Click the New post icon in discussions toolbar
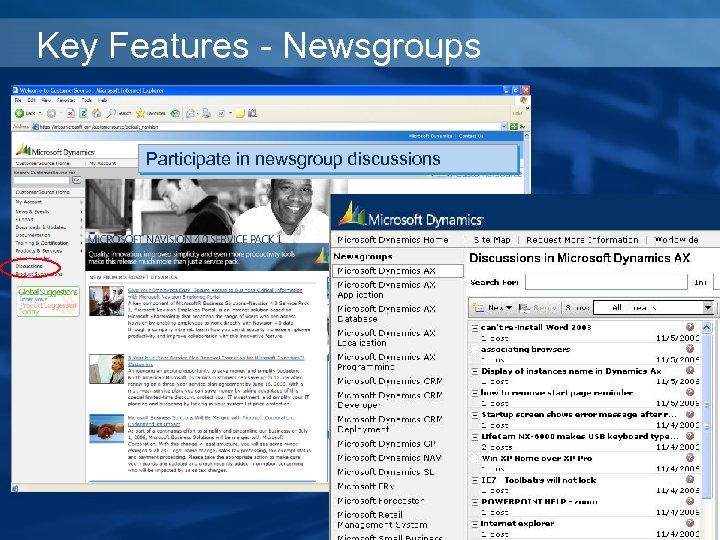 point(478,308)
